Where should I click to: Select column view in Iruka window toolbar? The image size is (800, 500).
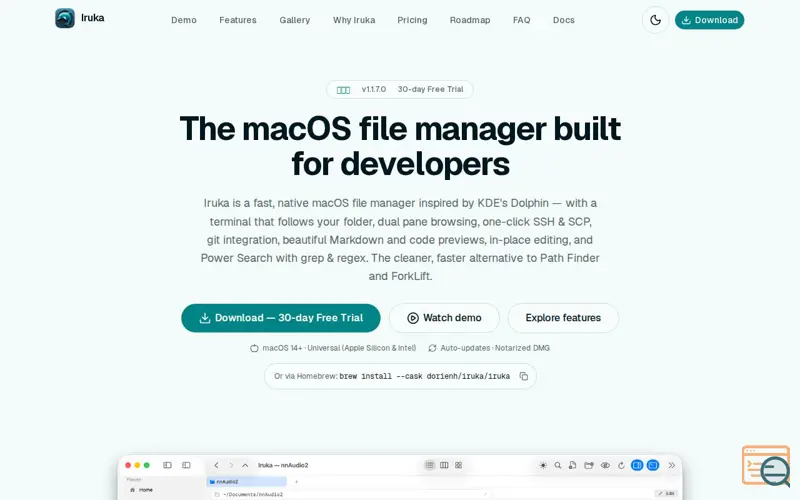[x=444, y=465]
